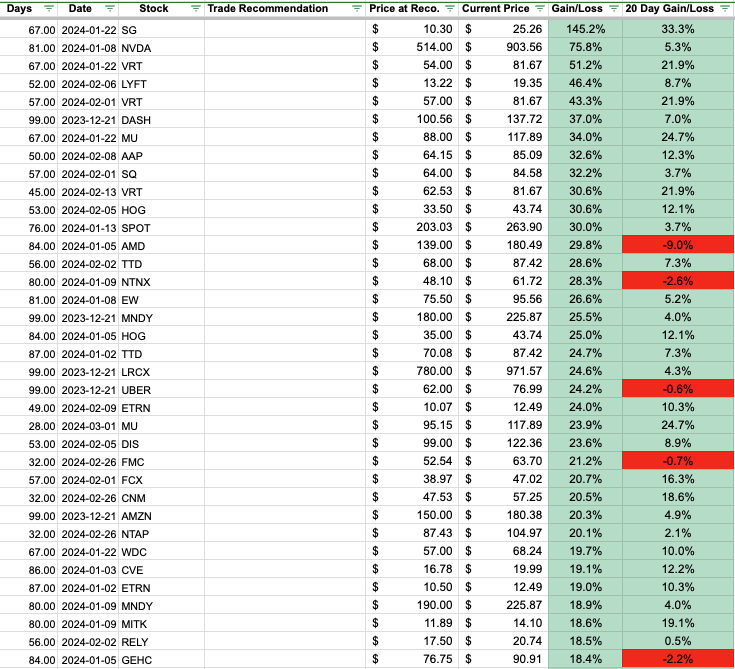
Task: Select the 28.00 days cell
Action: click(29, 426)
